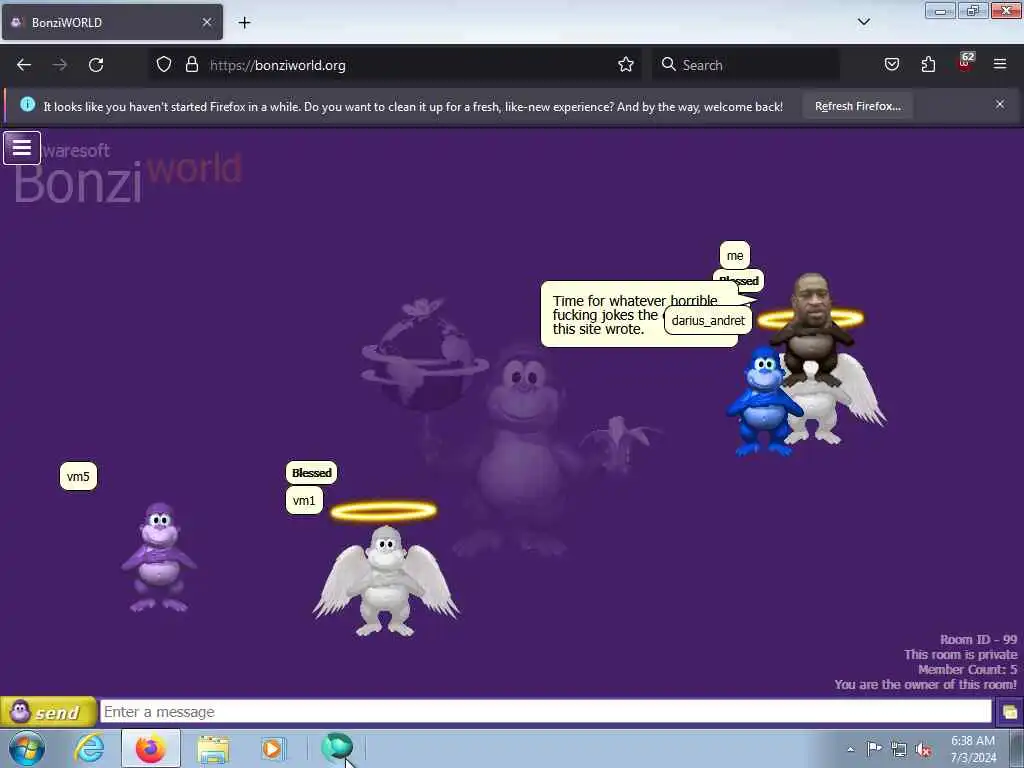Click the Member Count: 5 text
Viewport: 1024px width, 768px height.
point(967,669)
